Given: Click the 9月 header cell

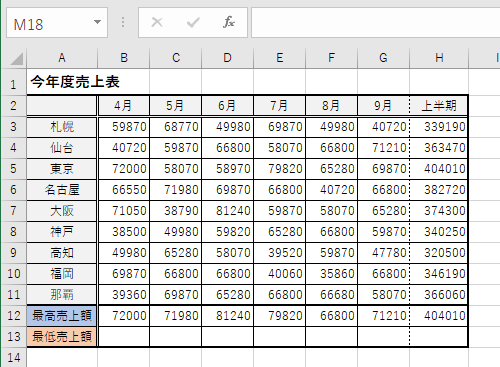Looking at the screenshot, I should coord(384,106).
